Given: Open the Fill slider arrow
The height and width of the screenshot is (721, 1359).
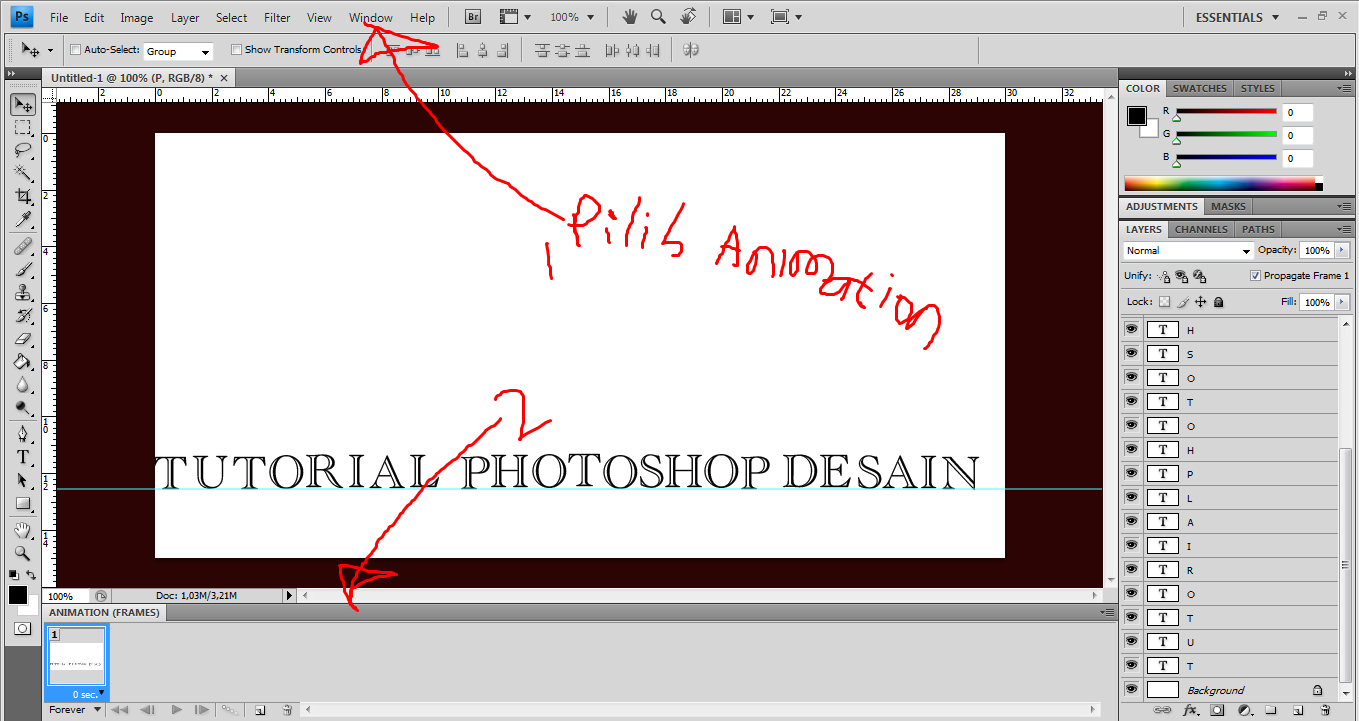Looking at the screenshot, I should pyautogui.click(x=1342, y=302).
